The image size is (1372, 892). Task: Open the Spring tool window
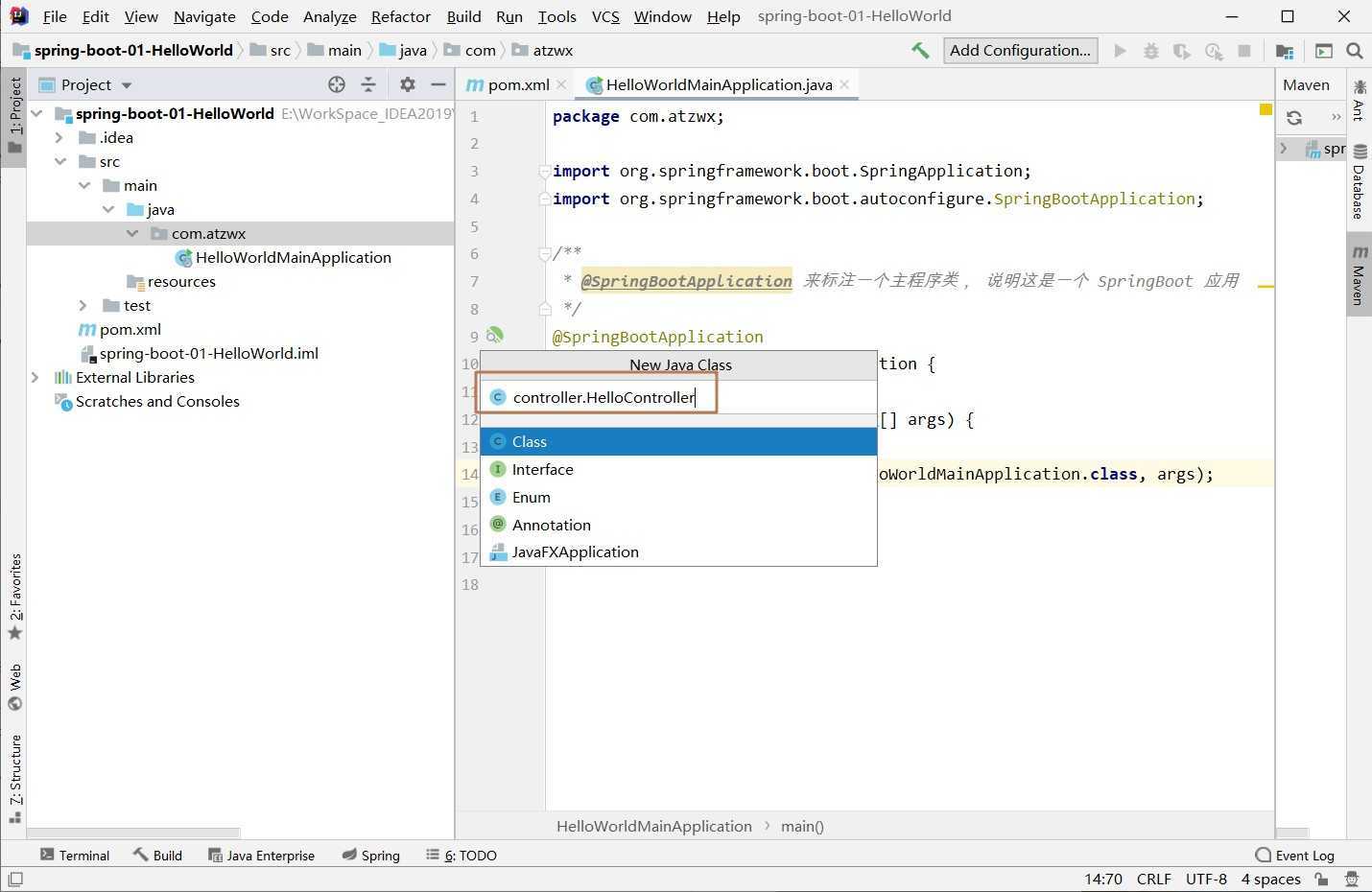click(370, 855)
